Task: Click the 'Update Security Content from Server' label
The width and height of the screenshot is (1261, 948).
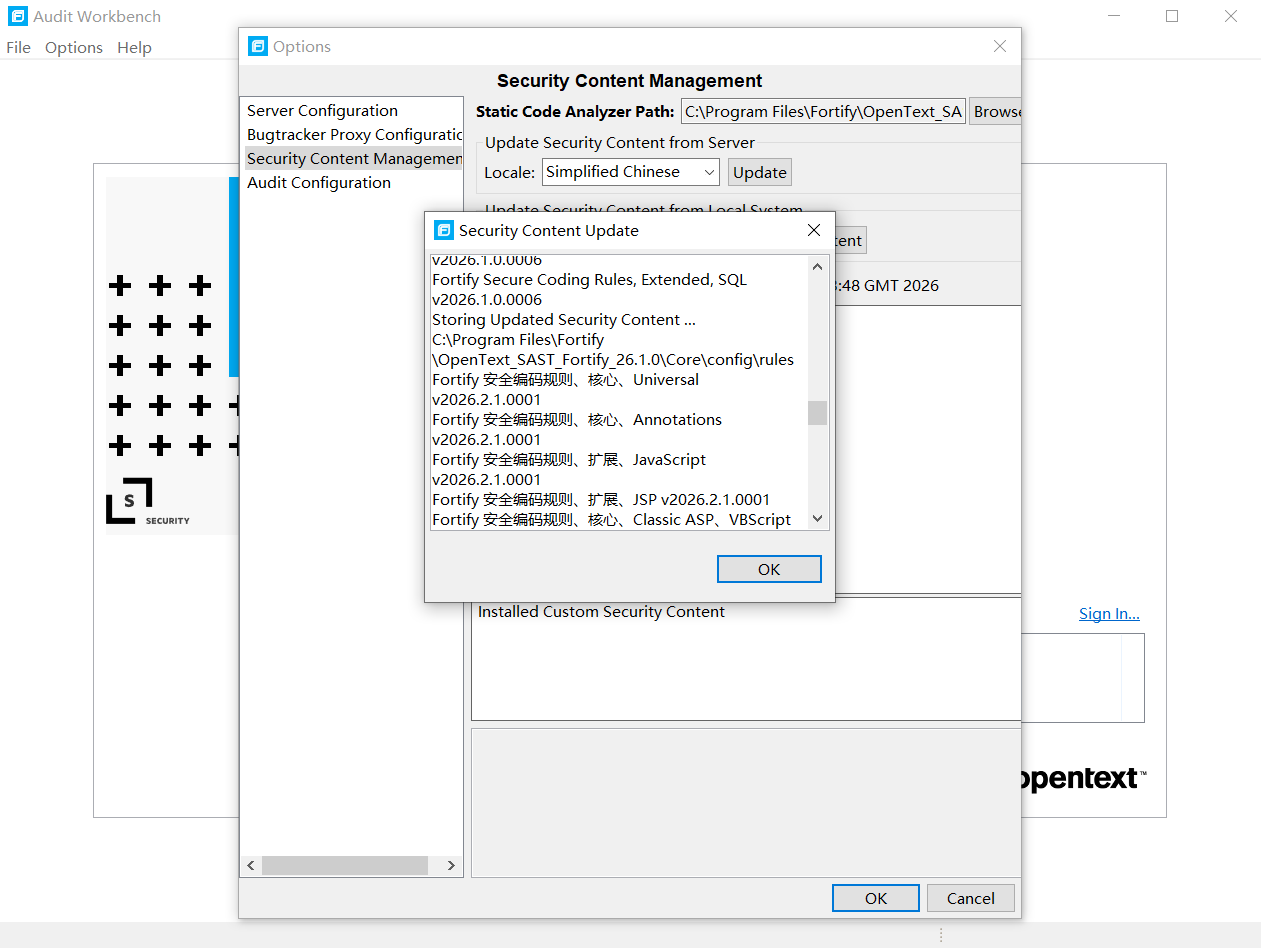Action: click(x=620, y=143)
